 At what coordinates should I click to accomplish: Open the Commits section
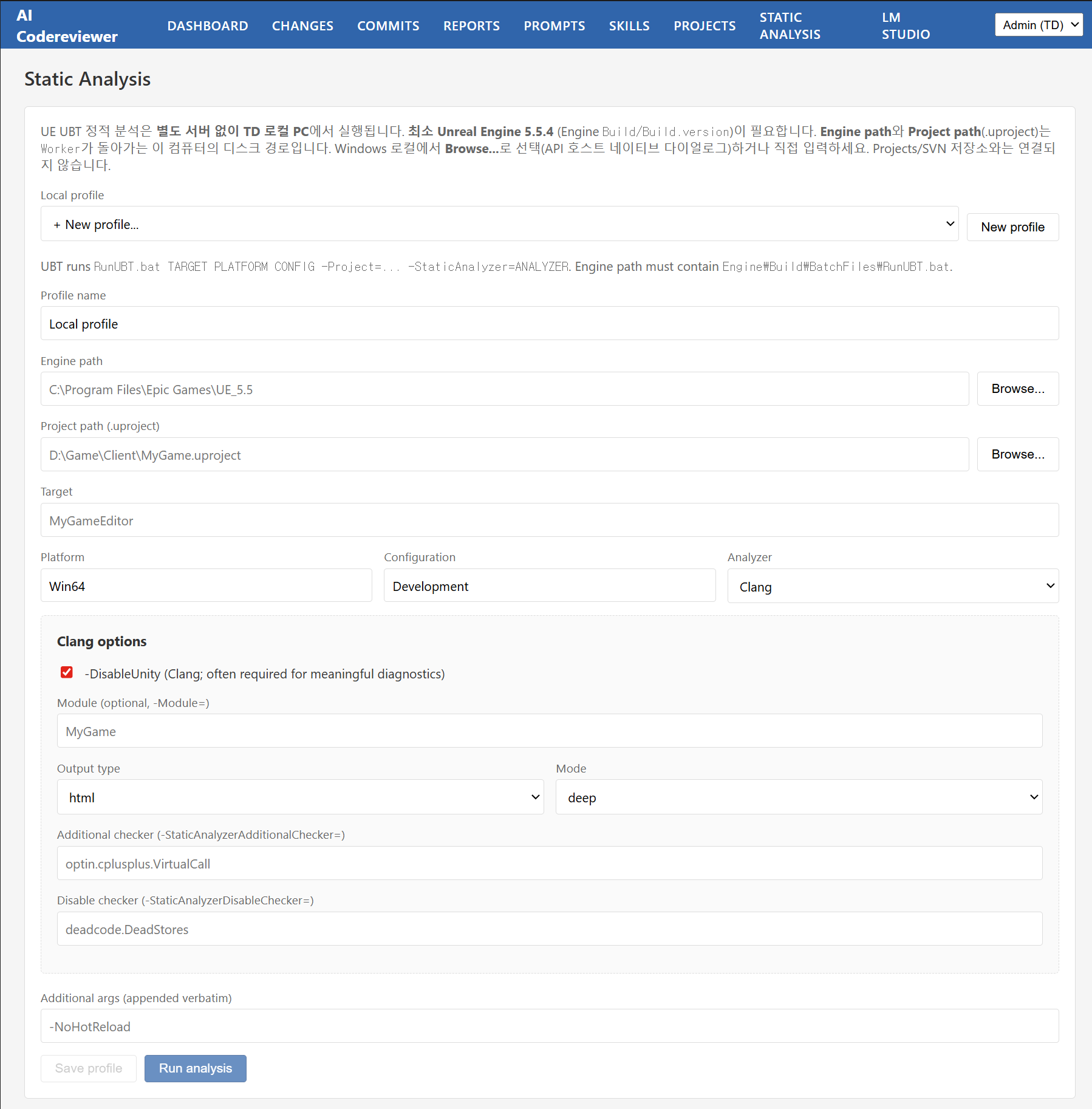click(388, 26)
